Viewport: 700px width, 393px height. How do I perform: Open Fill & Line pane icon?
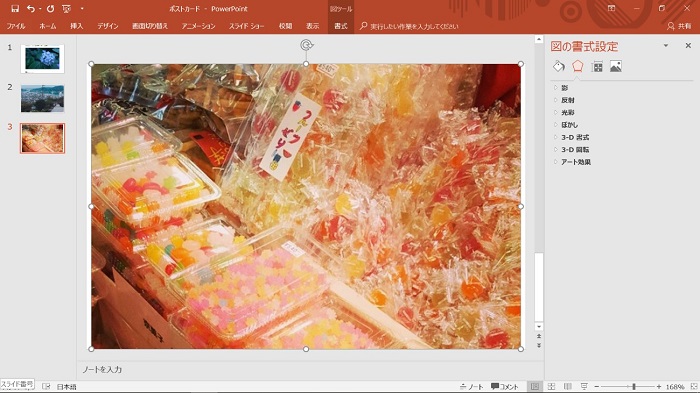(x=559, y=67)
